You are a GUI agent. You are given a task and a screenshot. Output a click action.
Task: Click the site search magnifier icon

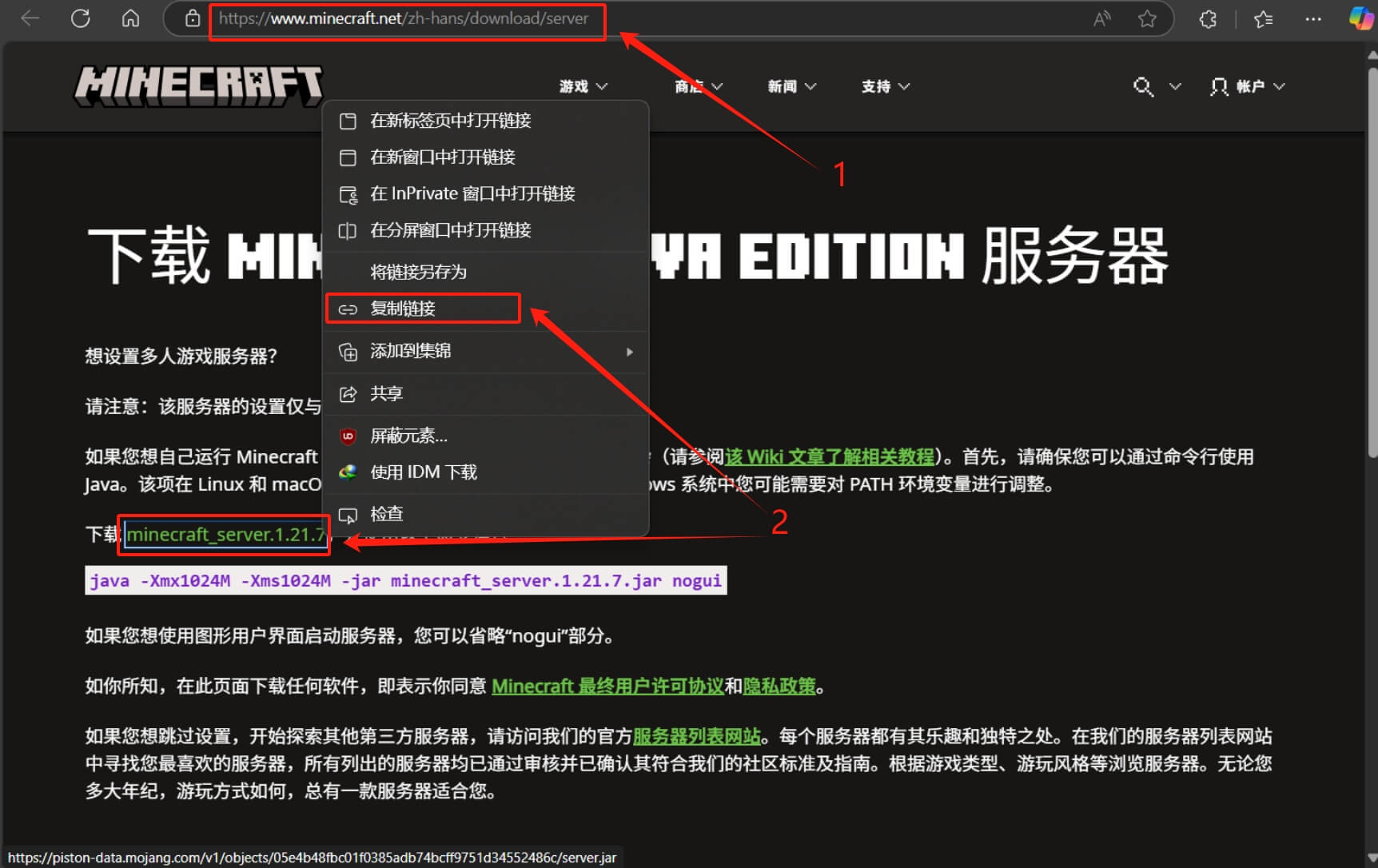pyautogui.click(x=1143, y=86)
